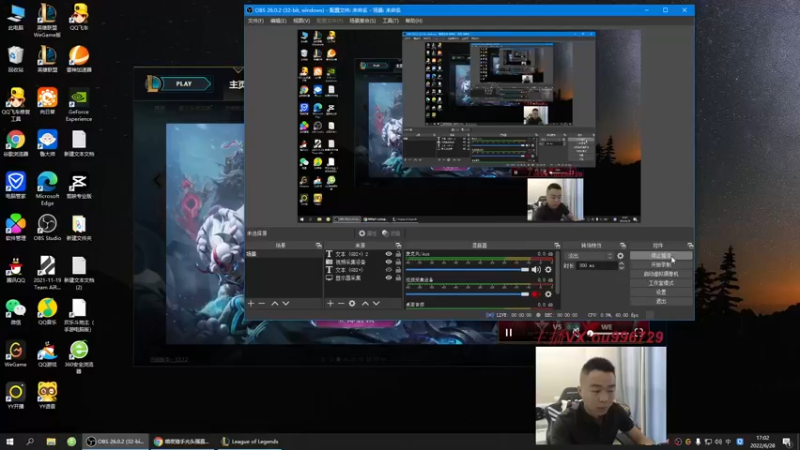Open QQ Music desktop shortcut
Viewport: 800px width, 450px height.
click(47, 312)
